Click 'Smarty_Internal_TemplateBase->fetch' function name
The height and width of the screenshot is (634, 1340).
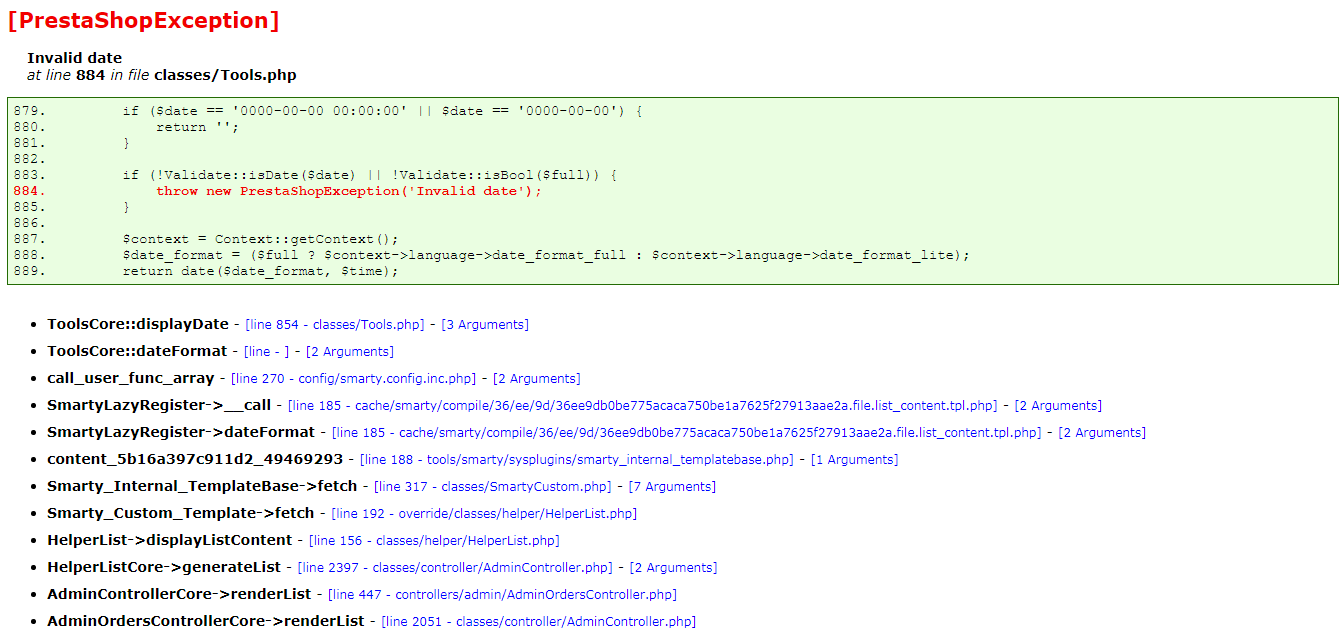coord(202,487)
